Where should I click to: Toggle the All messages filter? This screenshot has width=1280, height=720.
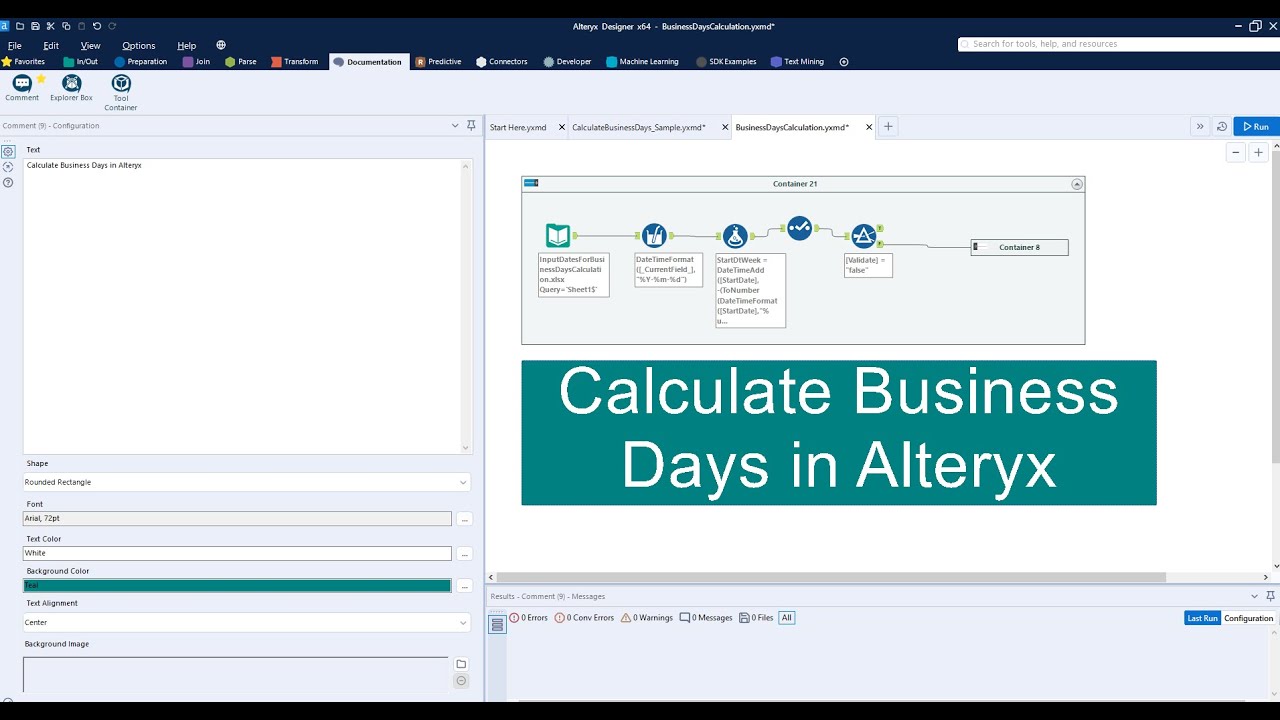point(787,618)
